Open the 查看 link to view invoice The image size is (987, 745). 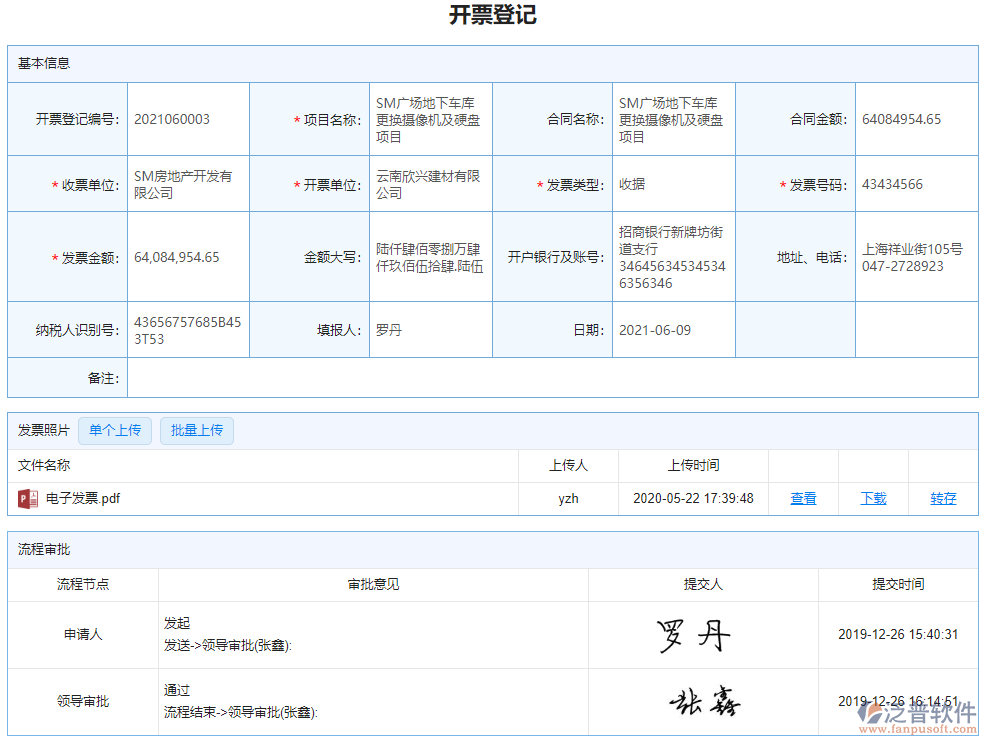(802, 498)
